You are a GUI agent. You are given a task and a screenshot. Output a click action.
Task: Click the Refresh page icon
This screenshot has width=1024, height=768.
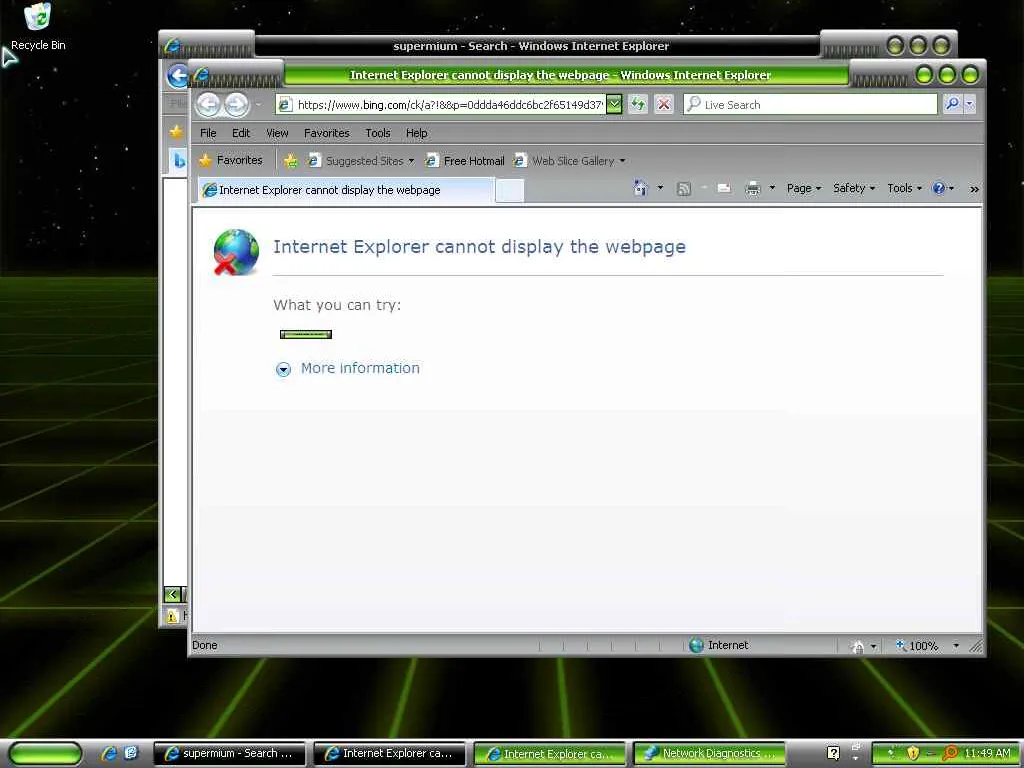tap(638, 104)
